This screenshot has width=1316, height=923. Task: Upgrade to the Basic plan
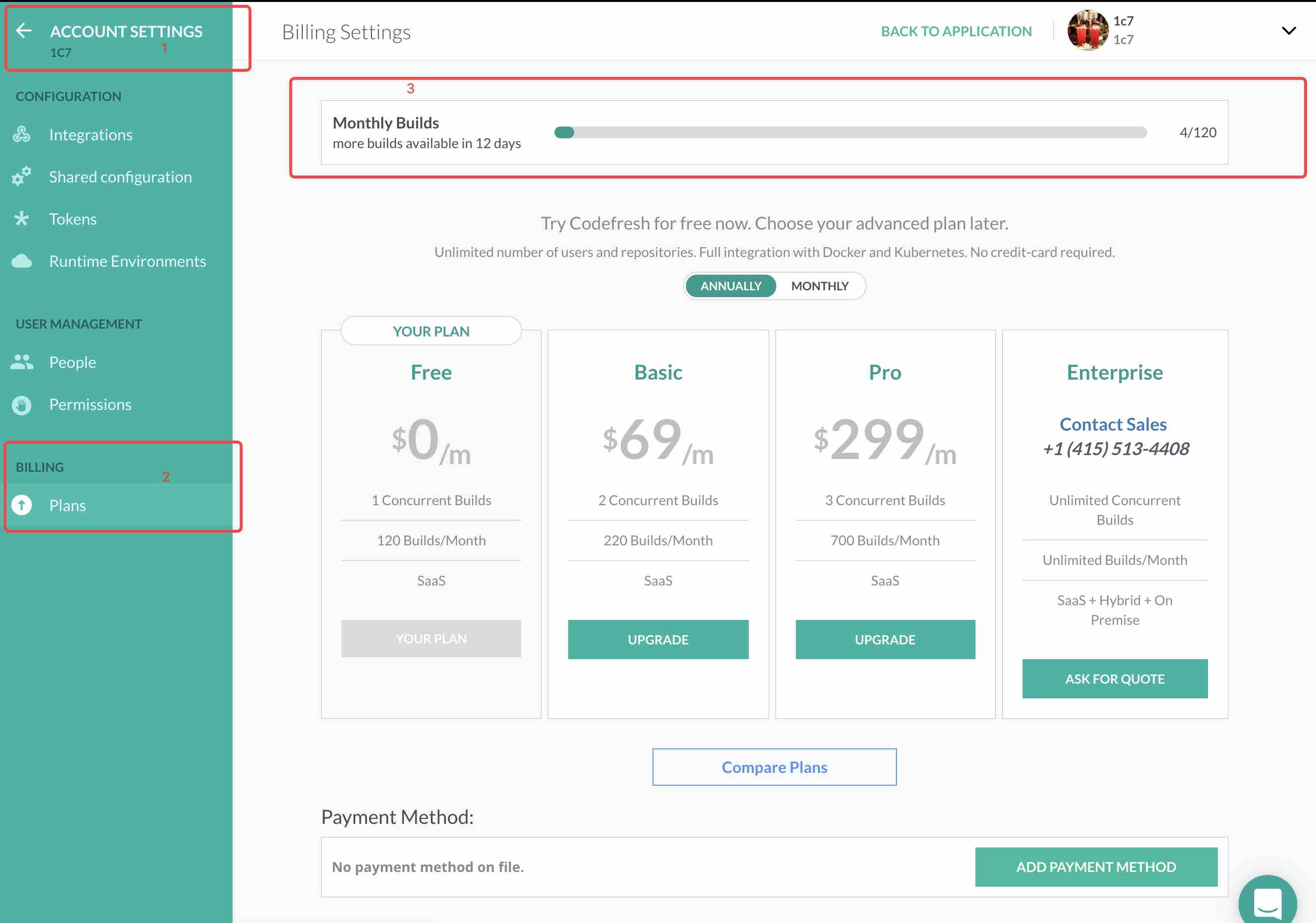[658, 640]
